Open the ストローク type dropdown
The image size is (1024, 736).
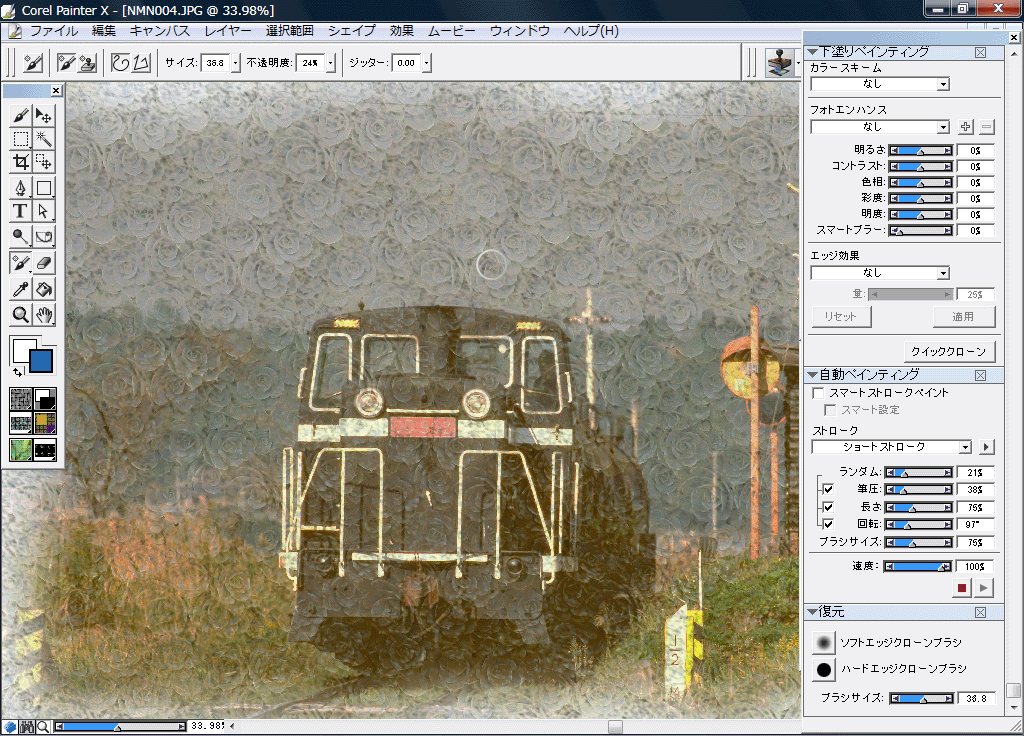891,447
